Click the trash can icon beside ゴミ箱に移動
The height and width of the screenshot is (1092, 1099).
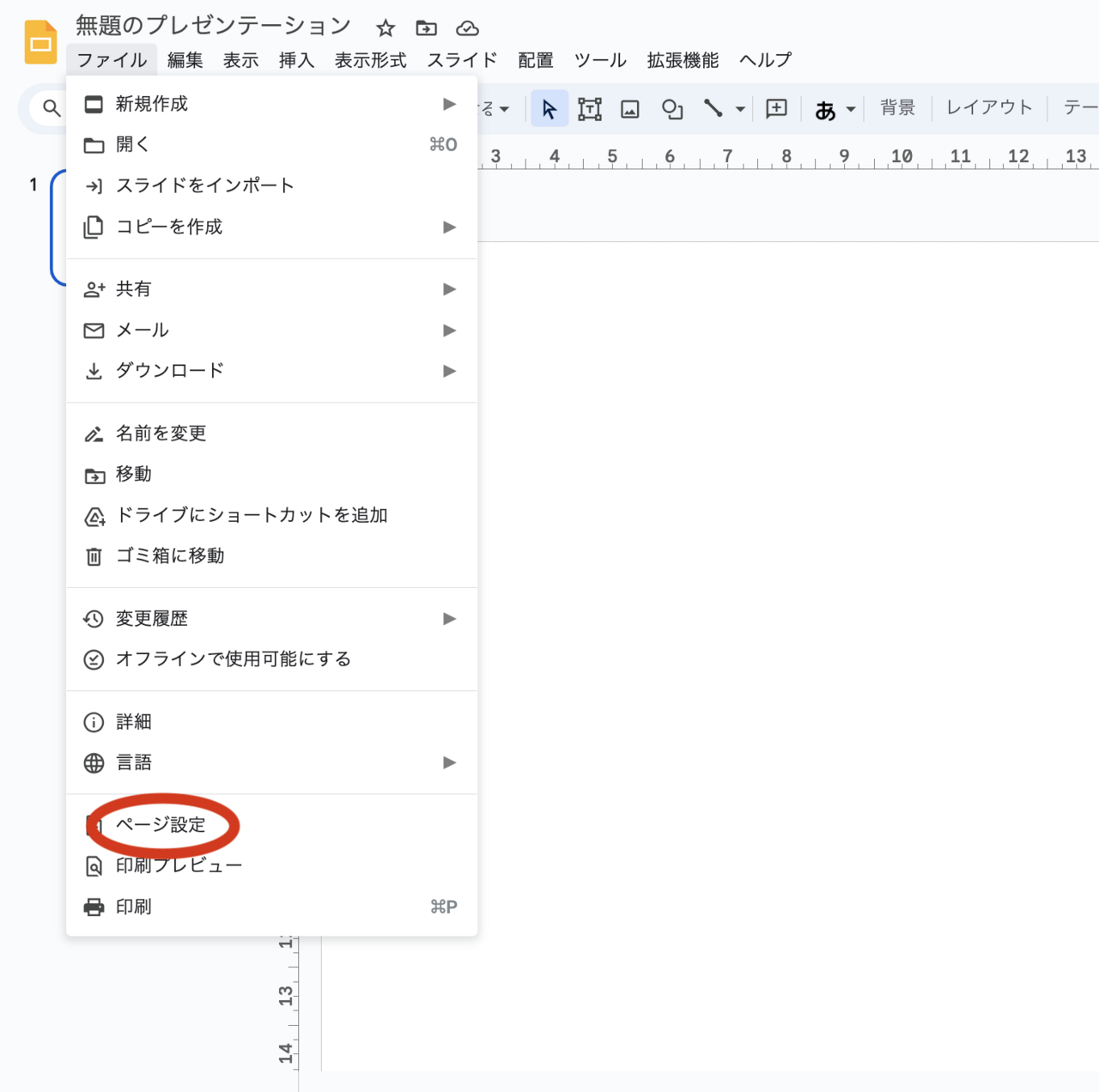coord(94,557)
